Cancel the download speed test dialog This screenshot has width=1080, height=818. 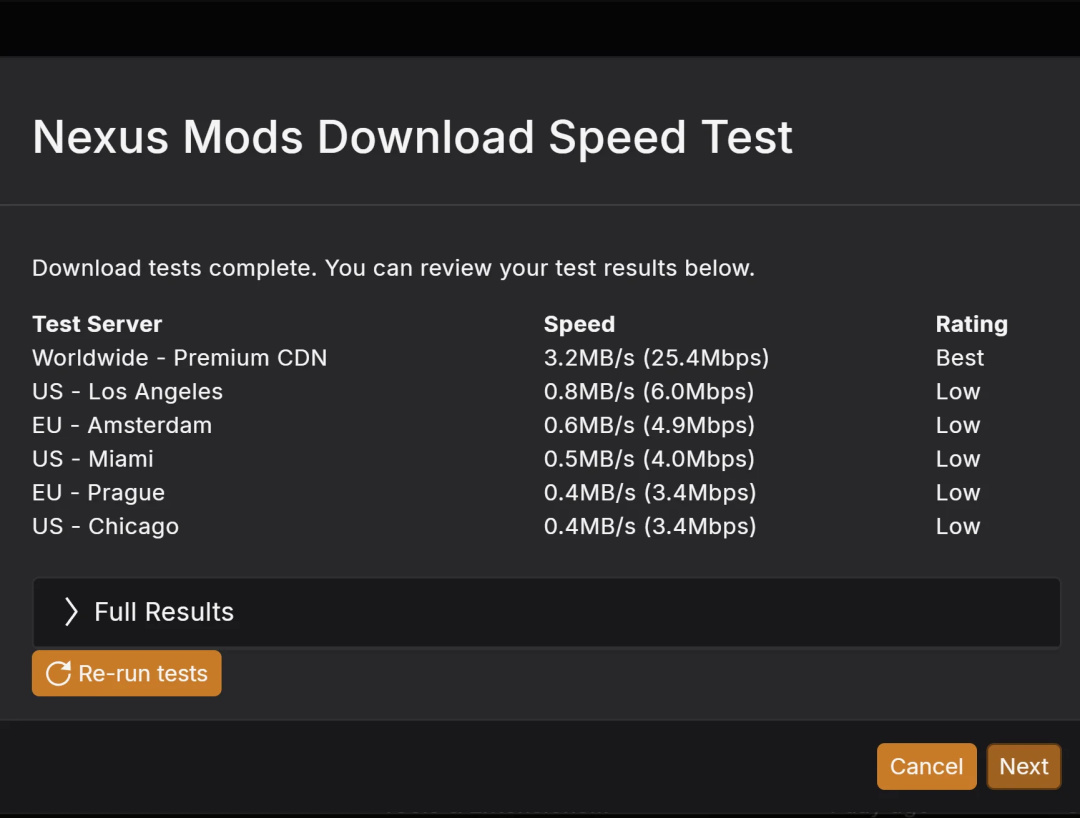coord(926,766)
